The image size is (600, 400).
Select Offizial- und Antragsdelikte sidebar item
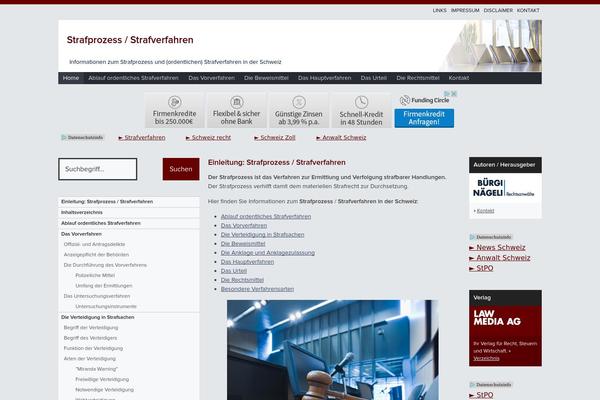click(94, 244)
